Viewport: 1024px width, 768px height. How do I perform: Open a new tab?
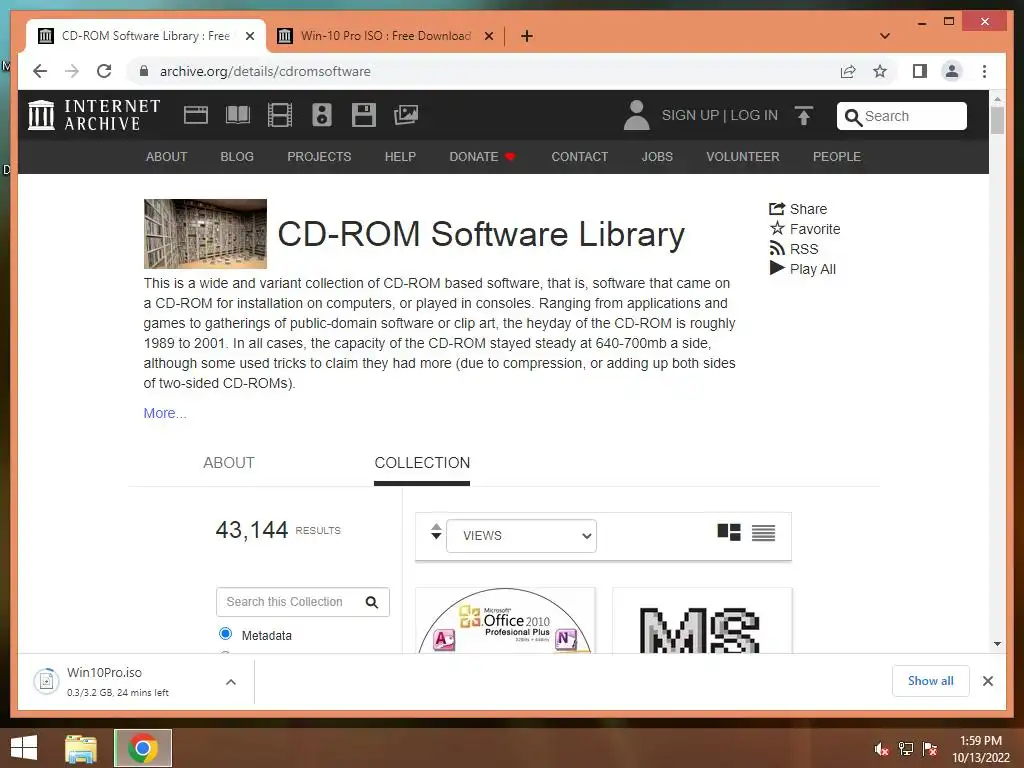point(526,36)
